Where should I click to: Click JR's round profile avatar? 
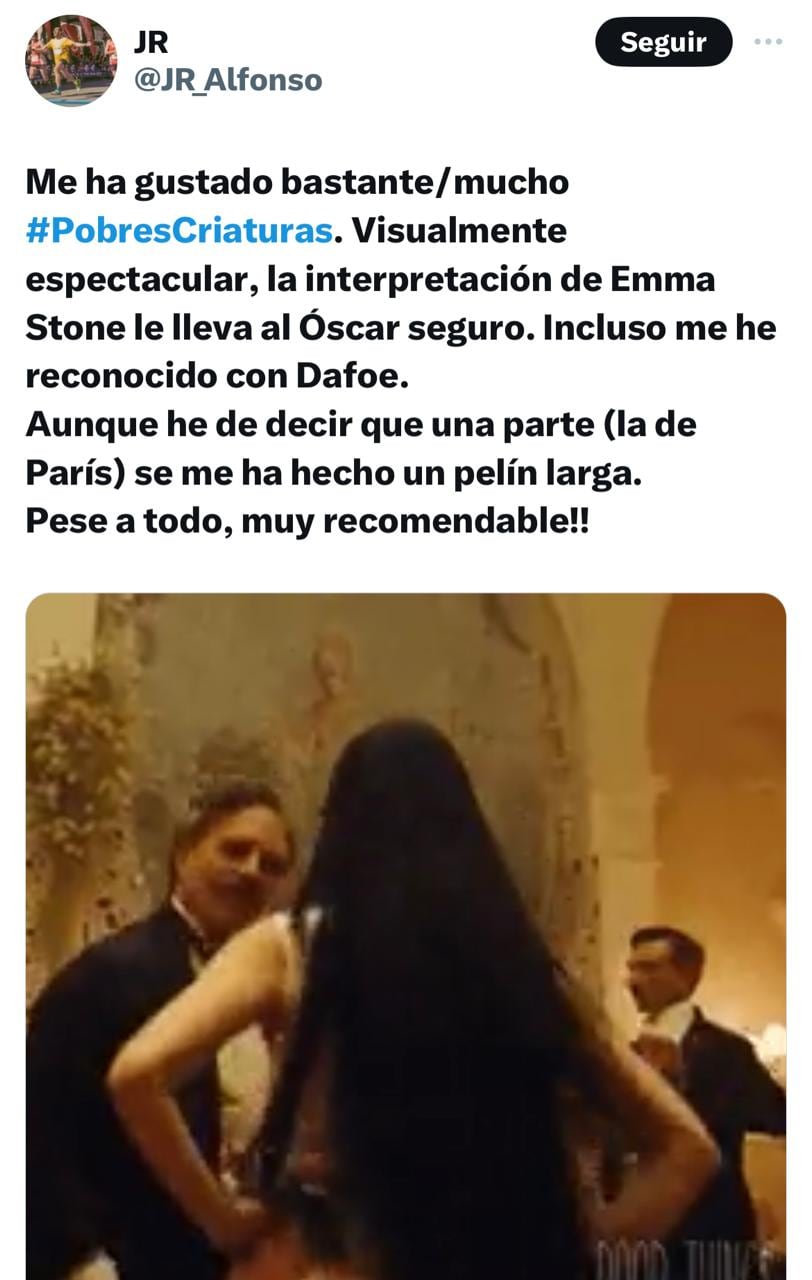(71, 60)
